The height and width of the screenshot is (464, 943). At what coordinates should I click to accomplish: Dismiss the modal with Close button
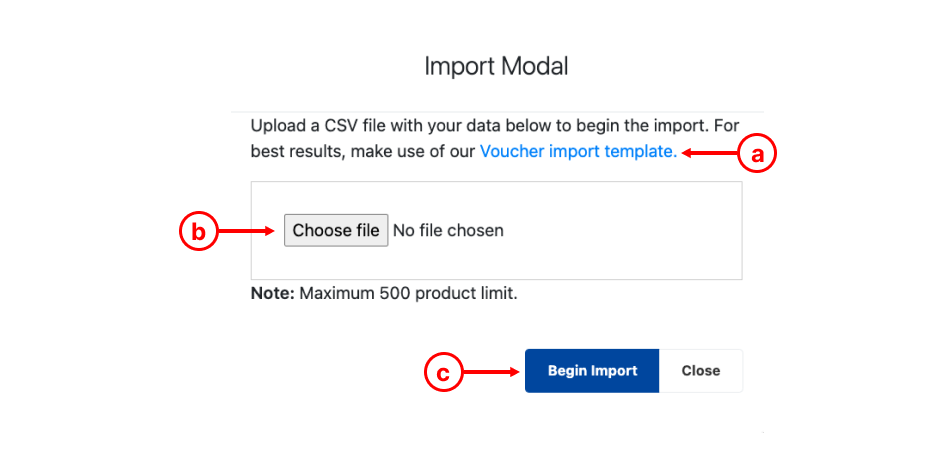point(701,371)
